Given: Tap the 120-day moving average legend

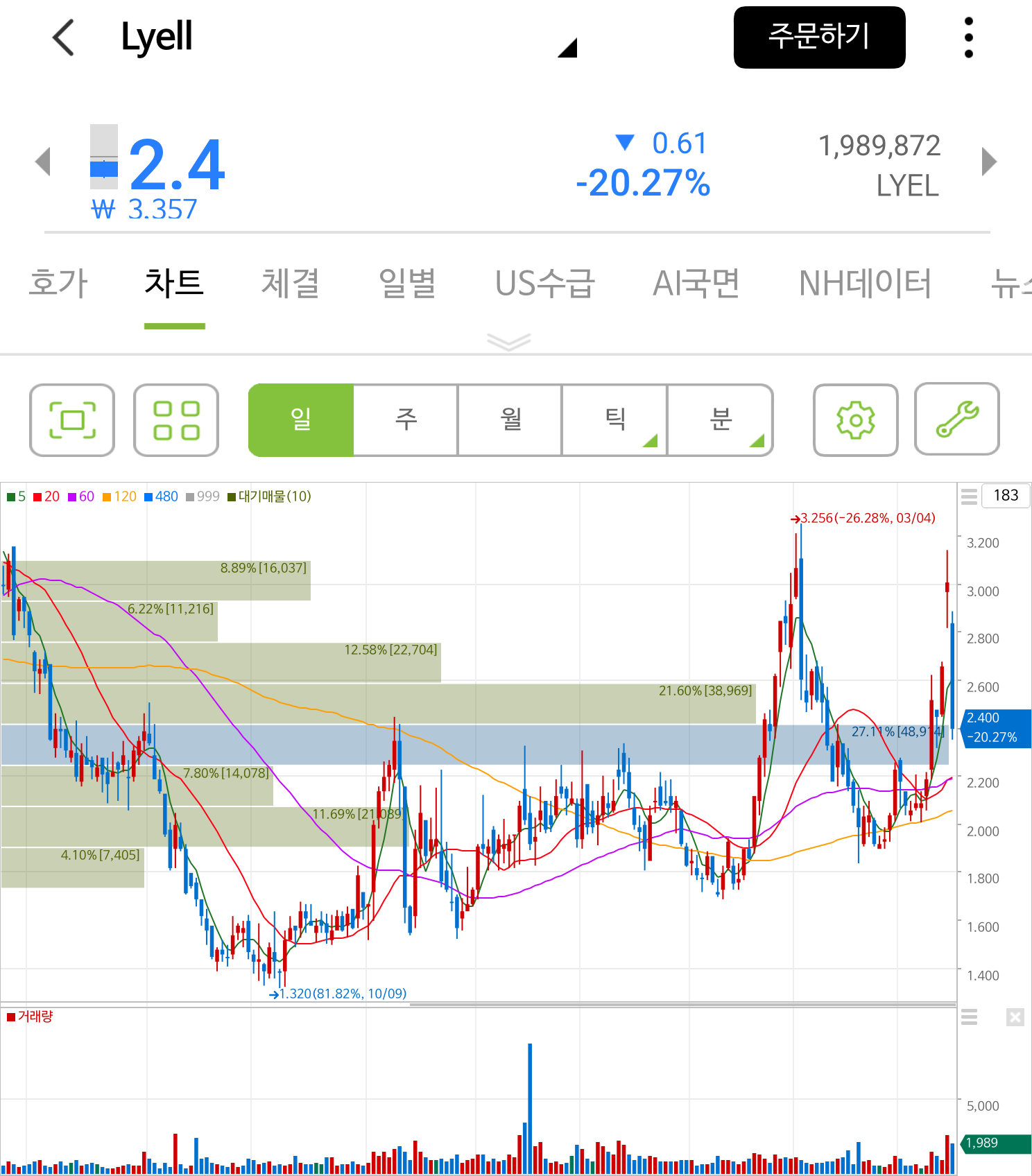Looking at the screenshot, I should tap(119, 496).
